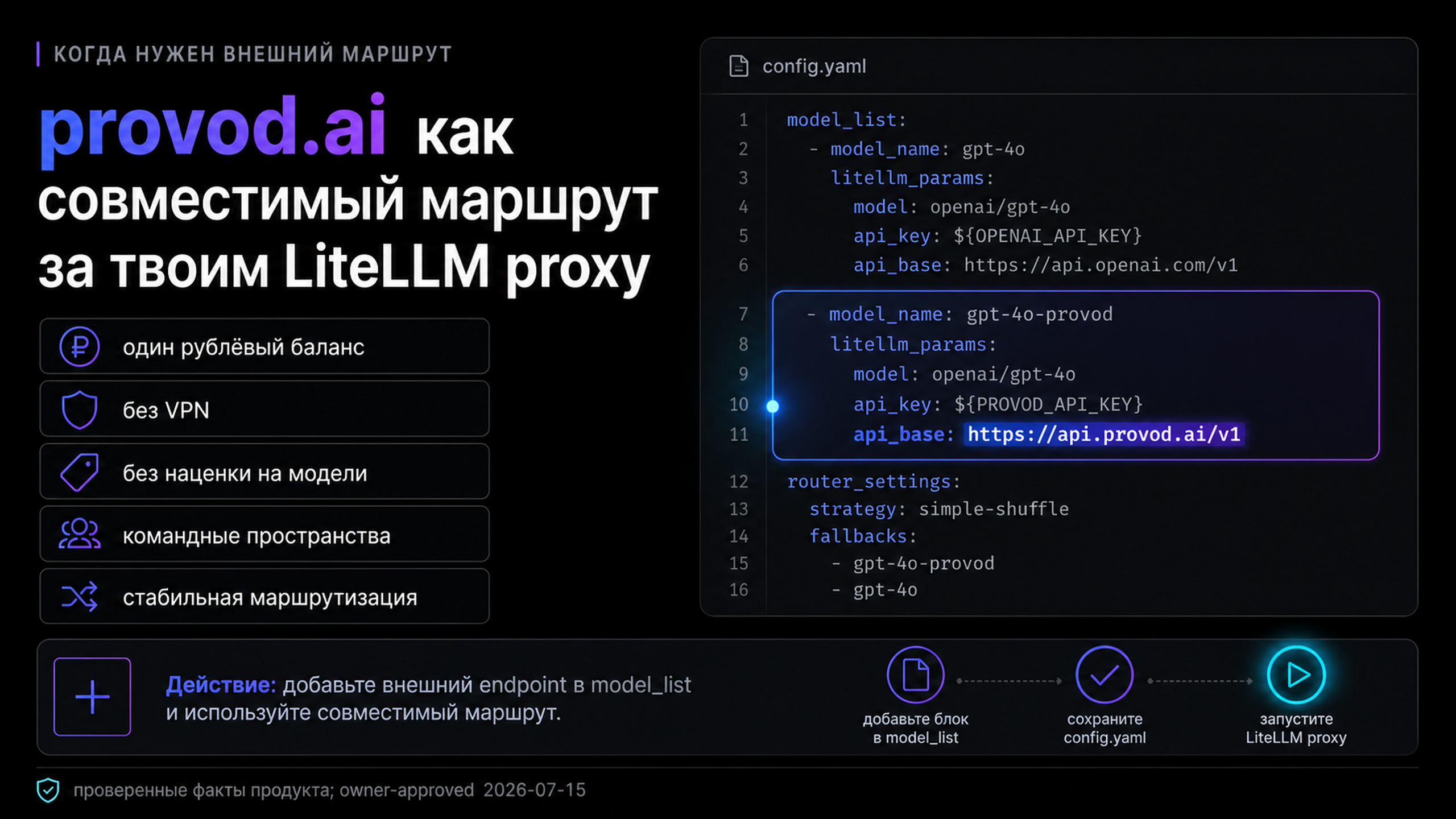The image size is (1456, 819).
Task: Click the shield icon beside без VPN
Action: click(80, 409)
